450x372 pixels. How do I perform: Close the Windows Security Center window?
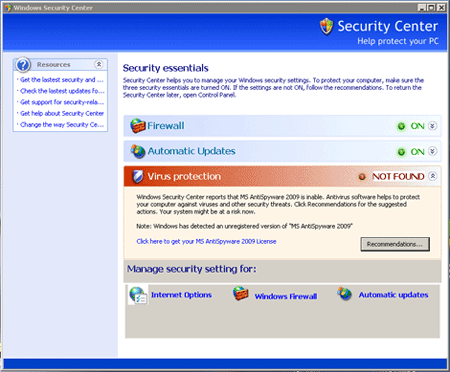(441, 7)
